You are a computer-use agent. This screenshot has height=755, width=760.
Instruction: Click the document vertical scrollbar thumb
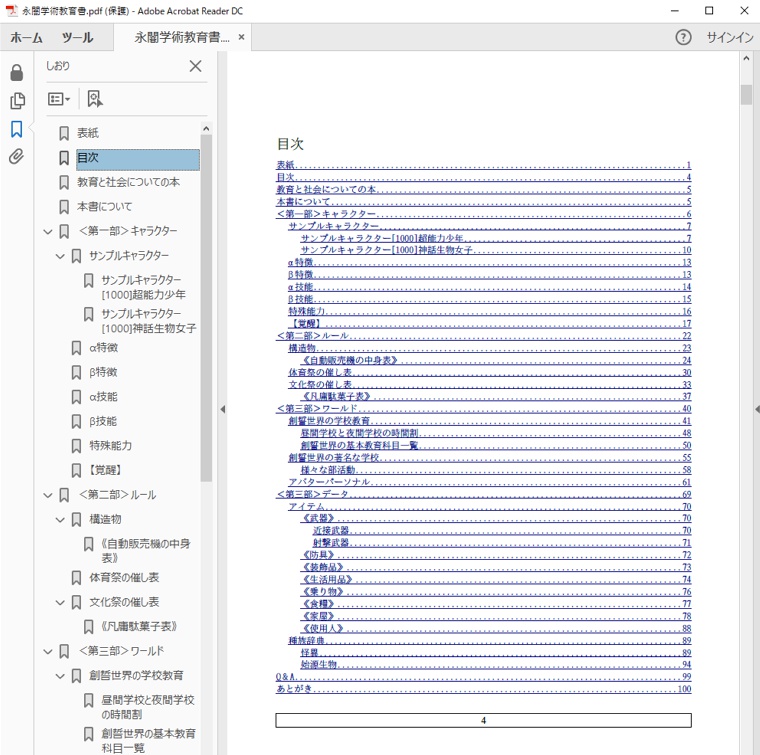point(746,94)
